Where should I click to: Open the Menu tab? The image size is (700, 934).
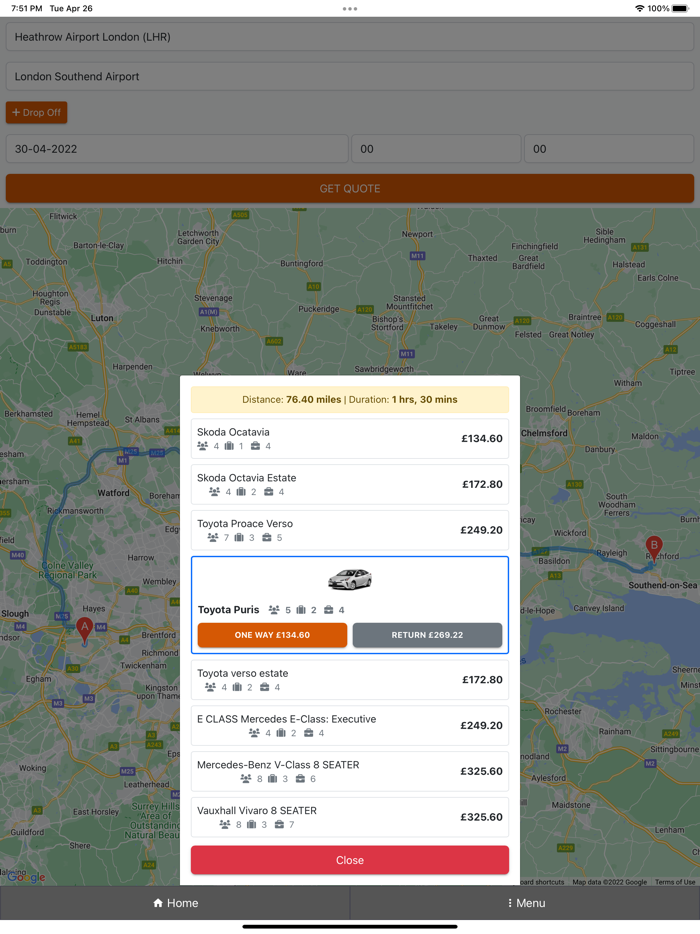pyautogui.click(x=525, y=903)
